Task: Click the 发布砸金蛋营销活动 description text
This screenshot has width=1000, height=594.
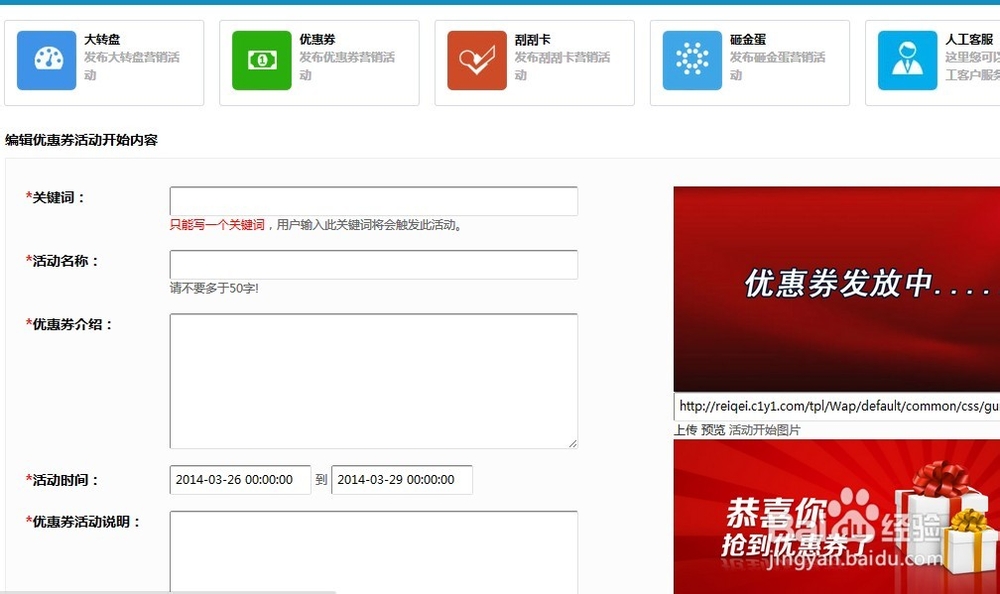Action: tap(778, 66)
